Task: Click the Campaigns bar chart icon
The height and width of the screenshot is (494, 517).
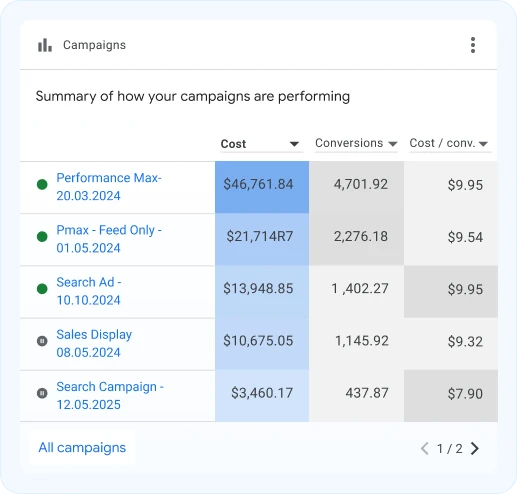Action: coord(45,45)
